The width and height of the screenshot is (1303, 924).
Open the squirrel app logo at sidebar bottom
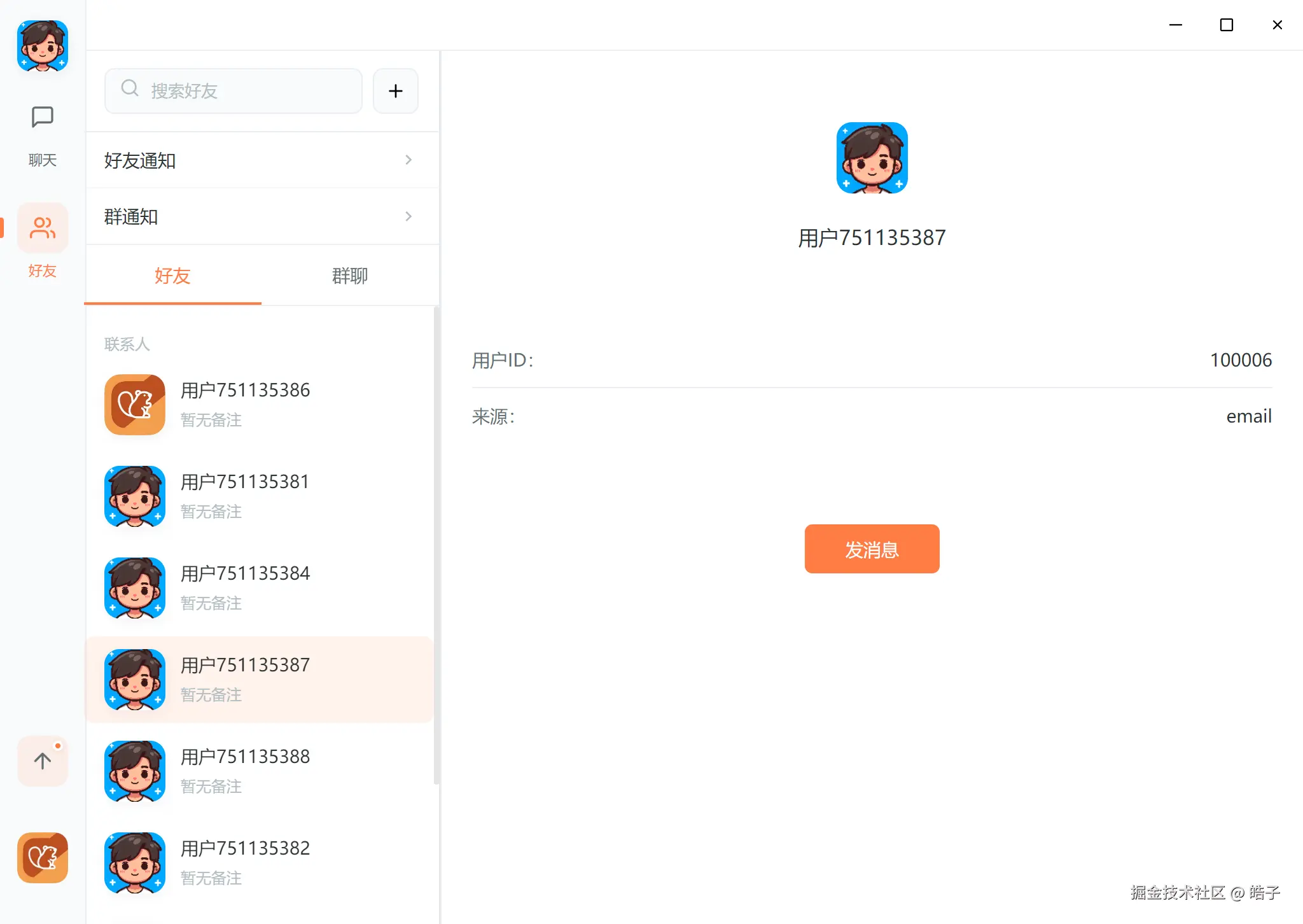(43, 857)
